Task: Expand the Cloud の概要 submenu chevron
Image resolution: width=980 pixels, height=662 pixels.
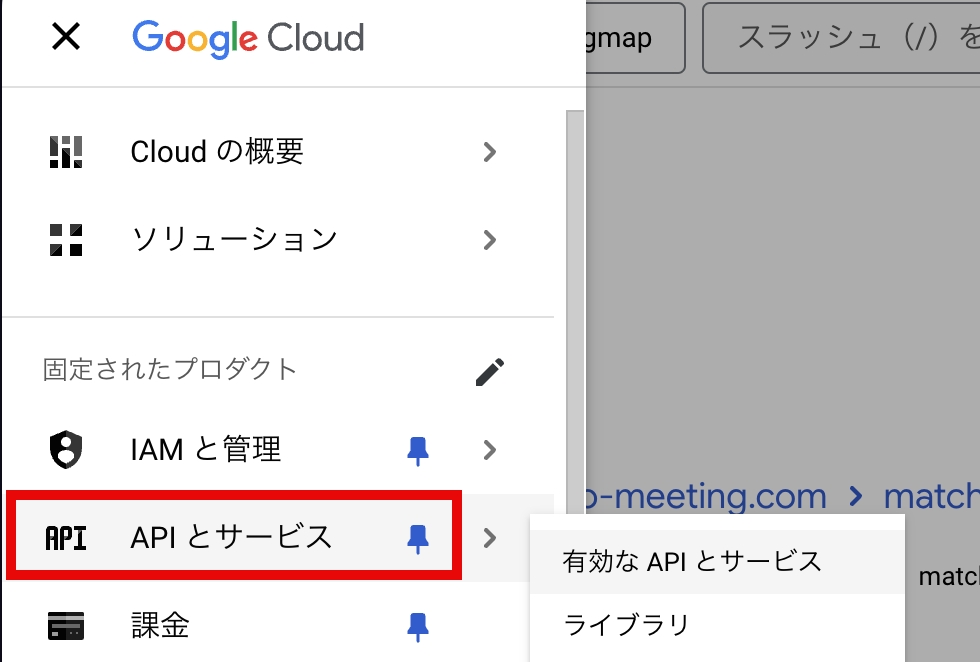Action: point(489,152)
